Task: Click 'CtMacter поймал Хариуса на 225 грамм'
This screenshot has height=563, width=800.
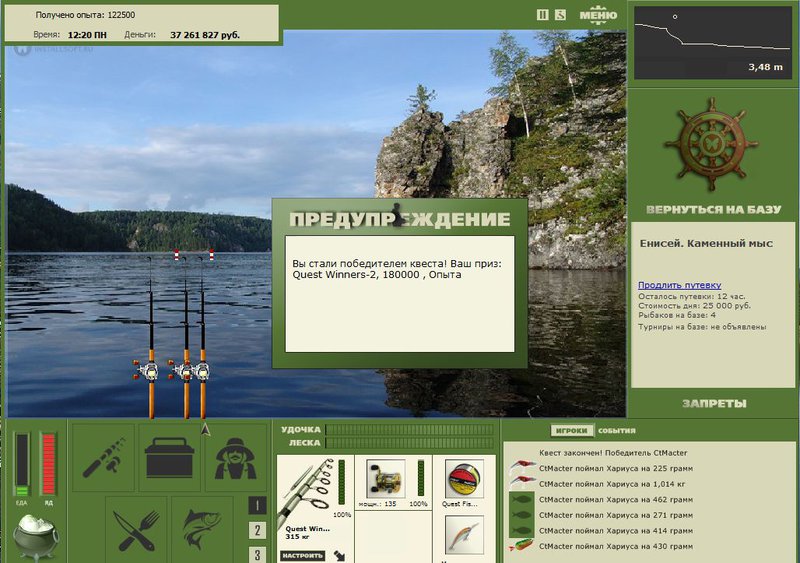Action: (616, 468)
